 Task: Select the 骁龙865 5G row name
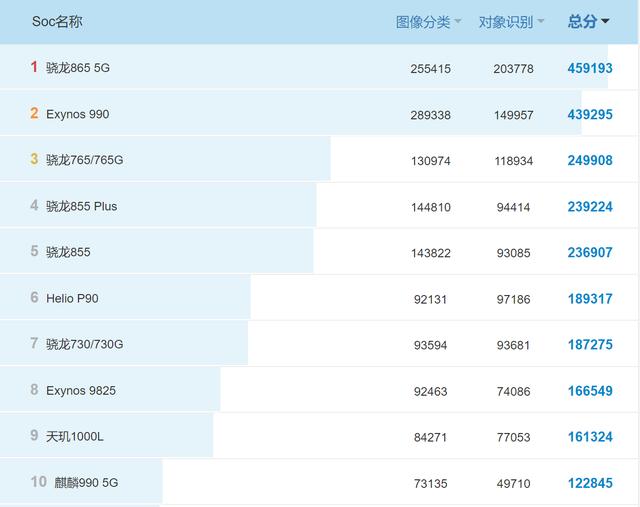[78, 68]
